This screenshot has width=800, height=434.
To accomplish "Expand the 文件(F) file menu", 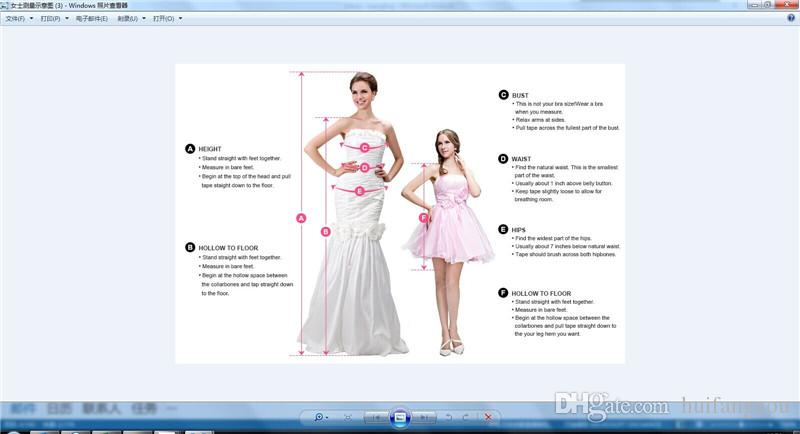I will tap(18, 18).
